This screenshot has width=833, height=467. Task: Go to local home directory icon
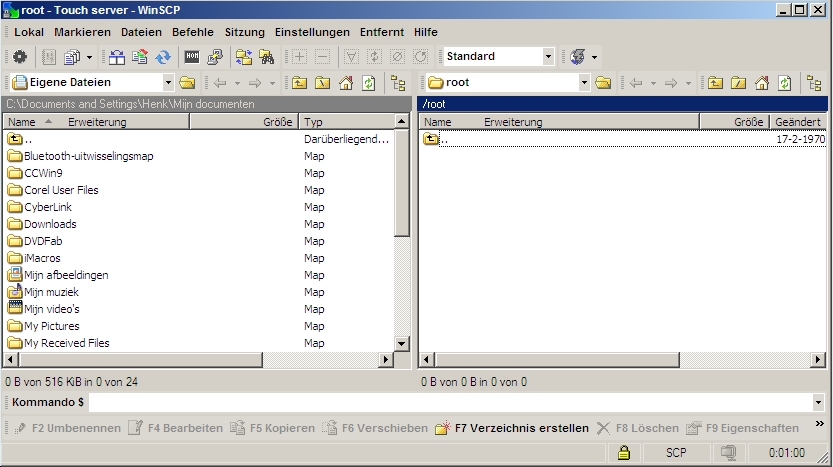(346, 83)
